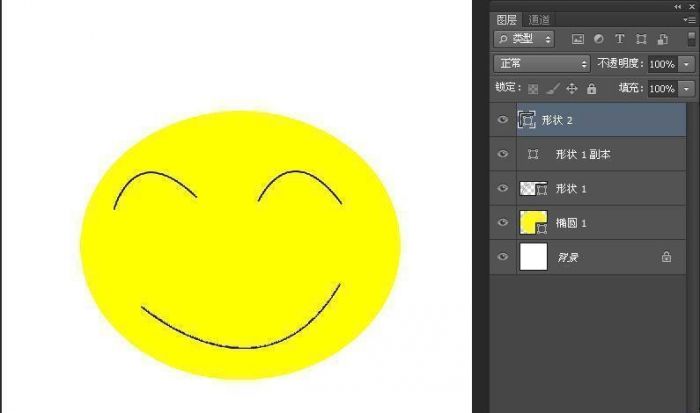Click the adjustment layer filter icon

click(598, 39)
